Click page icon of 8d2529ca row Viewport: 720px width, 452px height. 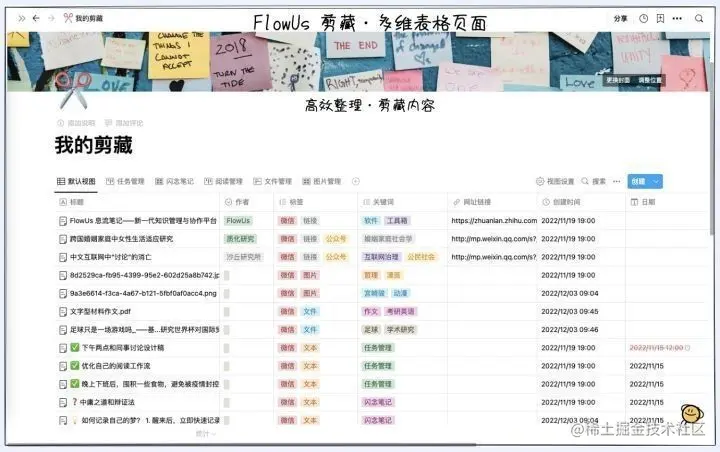point(63,276)
